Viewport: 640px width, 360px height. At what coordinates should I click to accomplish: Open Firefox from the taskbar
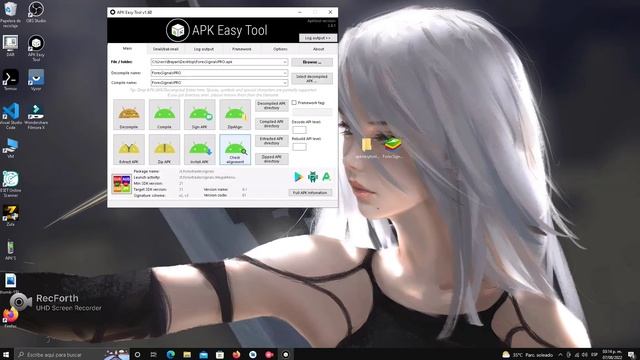236,354
